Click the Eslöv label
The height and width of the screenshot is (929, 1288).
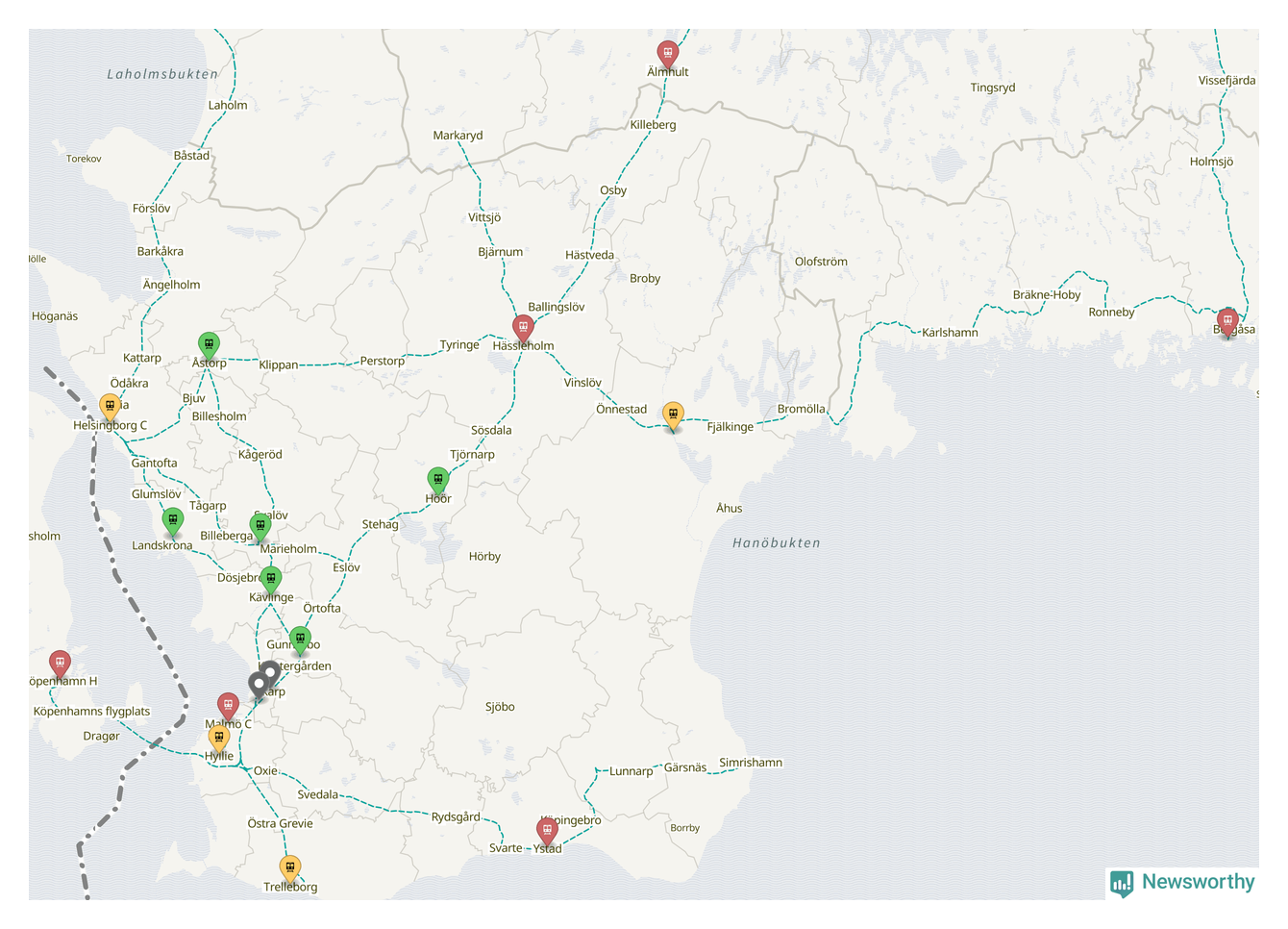coord(346,568)
